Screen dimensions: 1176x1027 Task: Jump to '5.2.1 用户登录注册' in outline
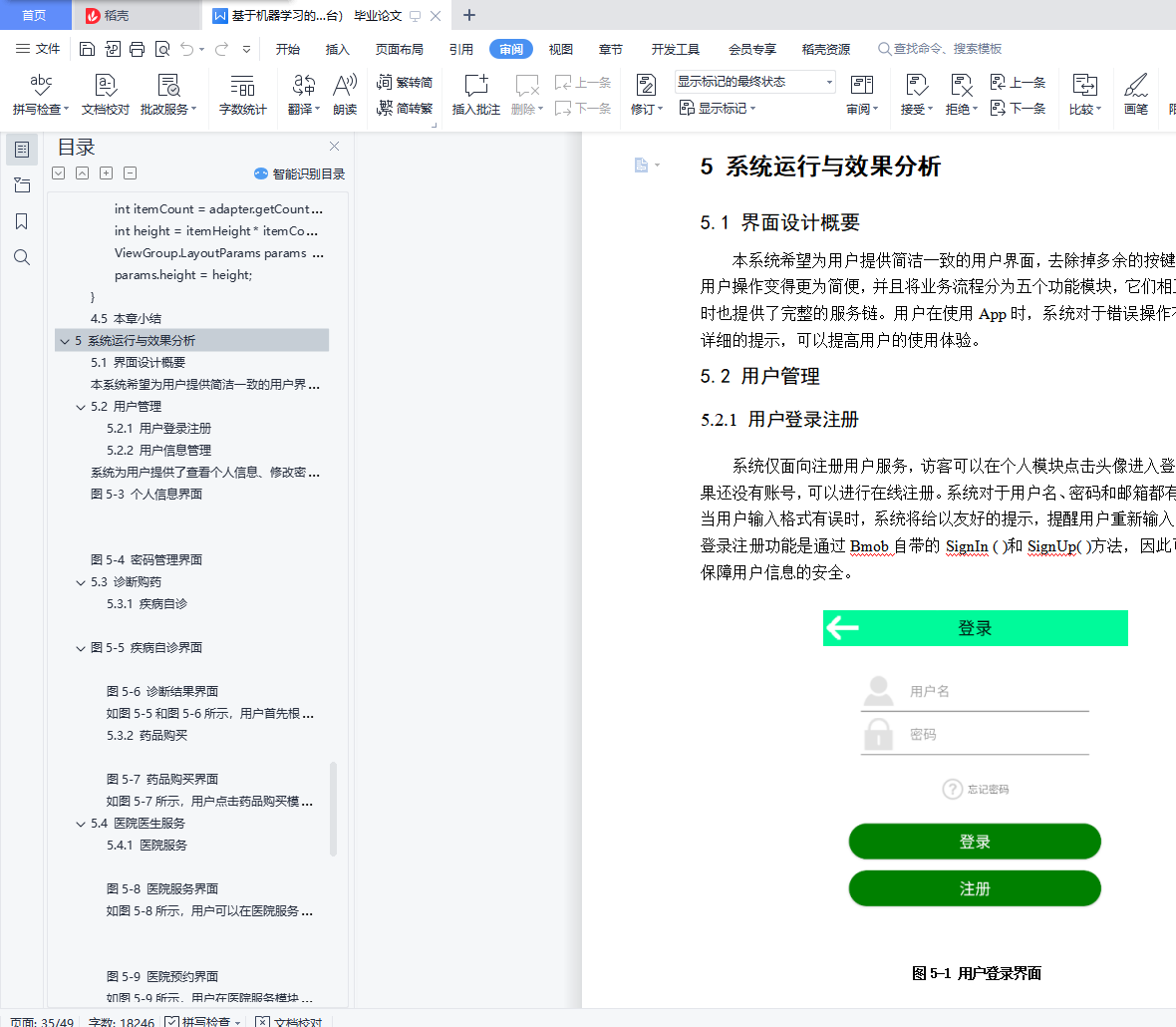[159, 429]
